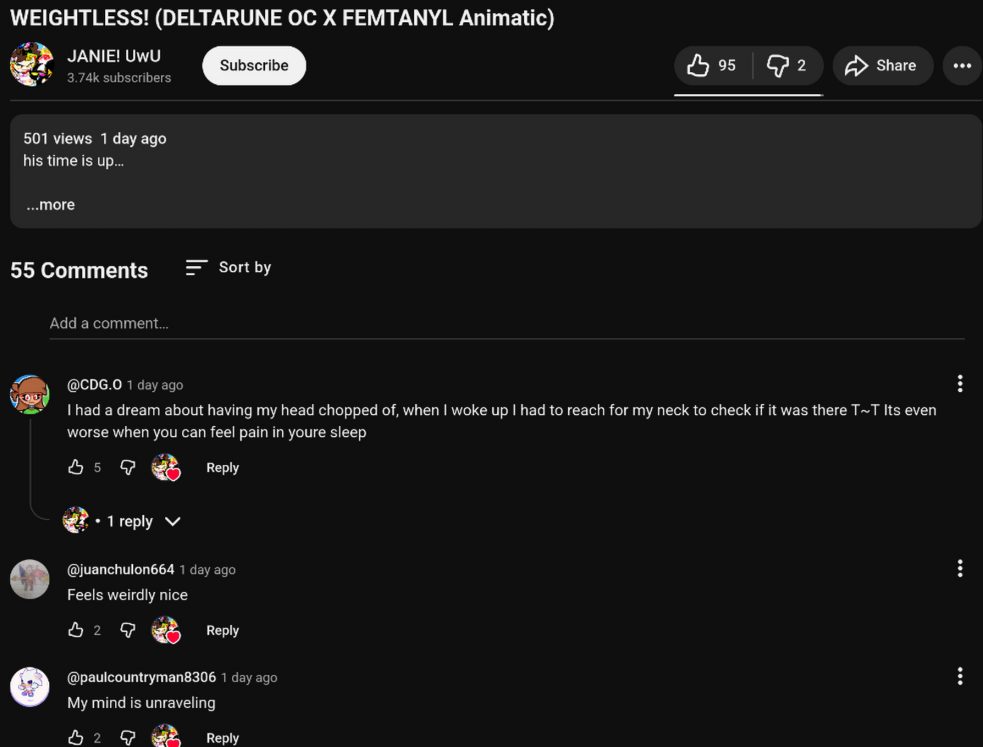
Task: Expand description with ...more
Action: click(50, 205)
